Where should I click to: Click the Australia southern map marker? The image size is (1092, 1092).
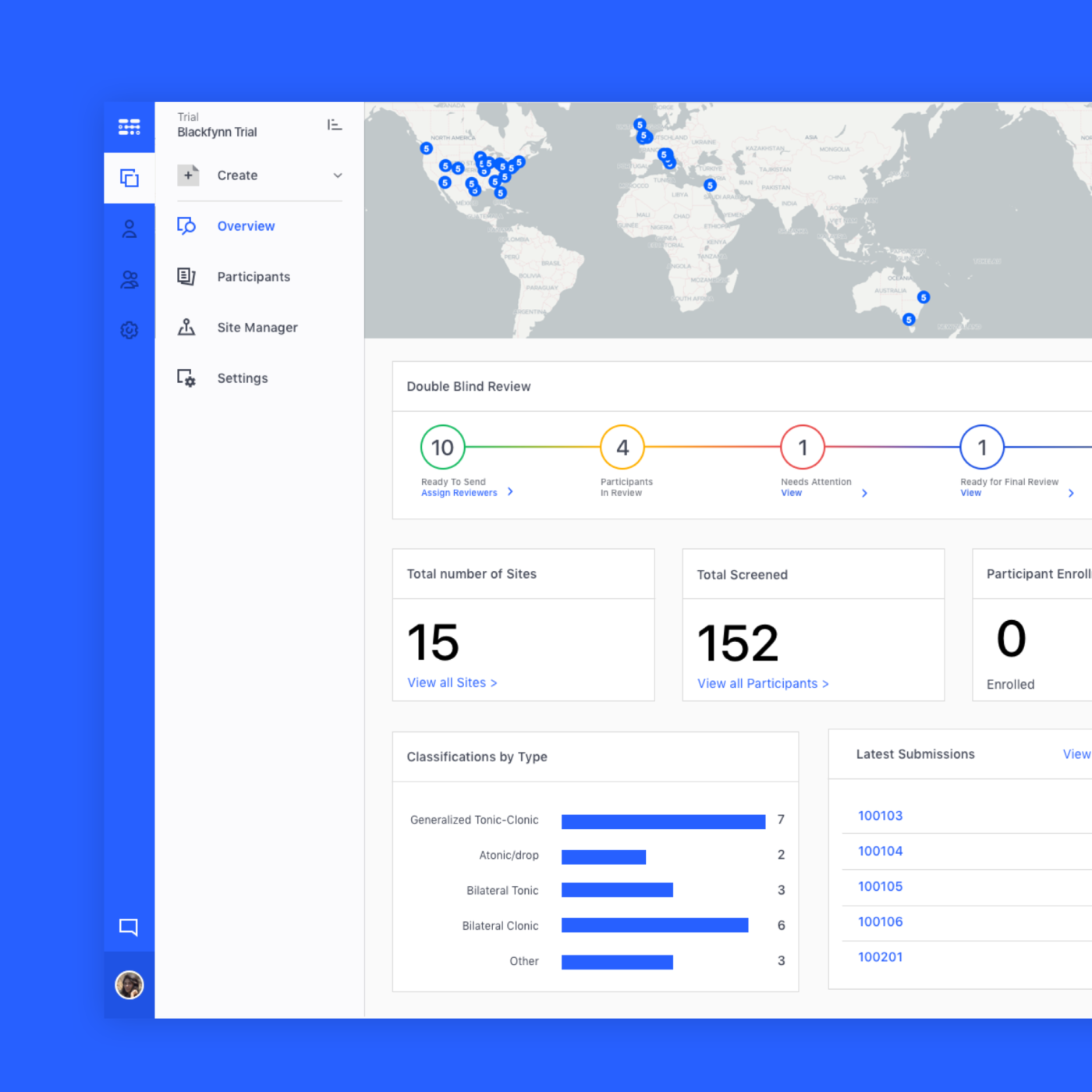tap(909, 319)
